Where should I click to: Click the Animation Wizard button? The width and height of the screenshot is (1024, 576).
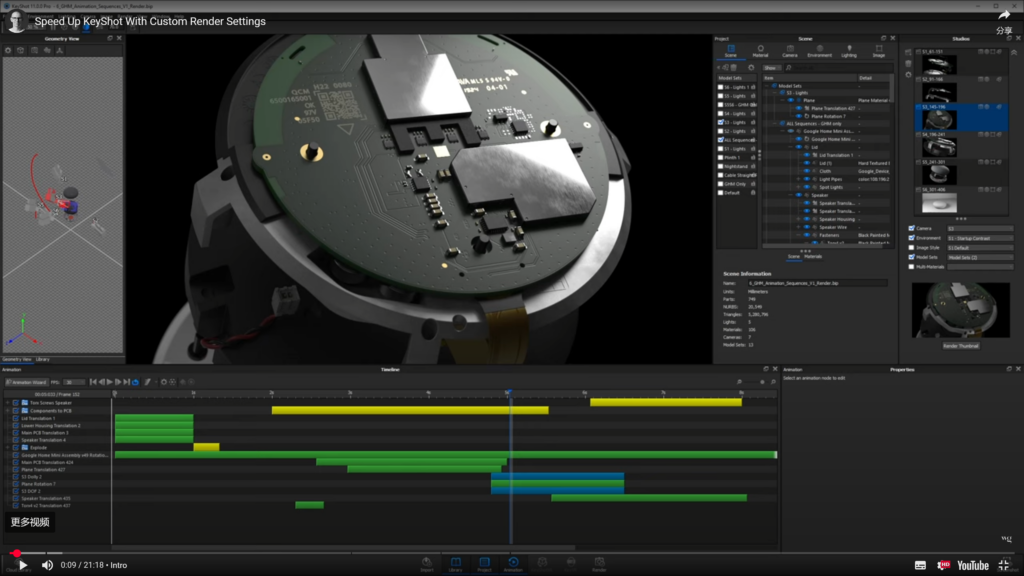pyautogui.click(x=27, y=382)
